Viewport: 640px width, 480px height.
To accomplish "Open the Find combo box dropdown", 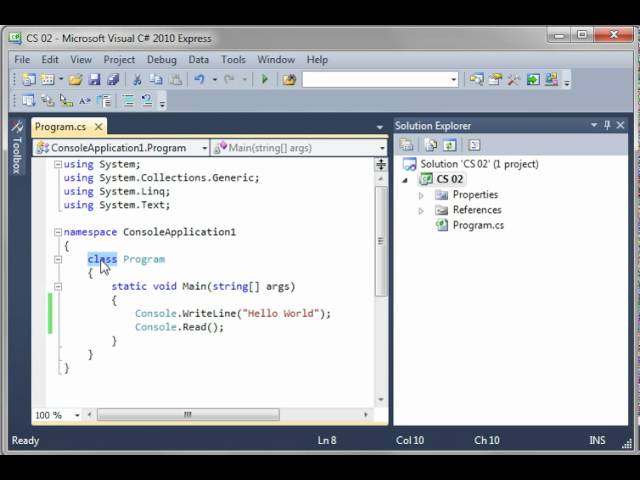I will click(453, 79).
